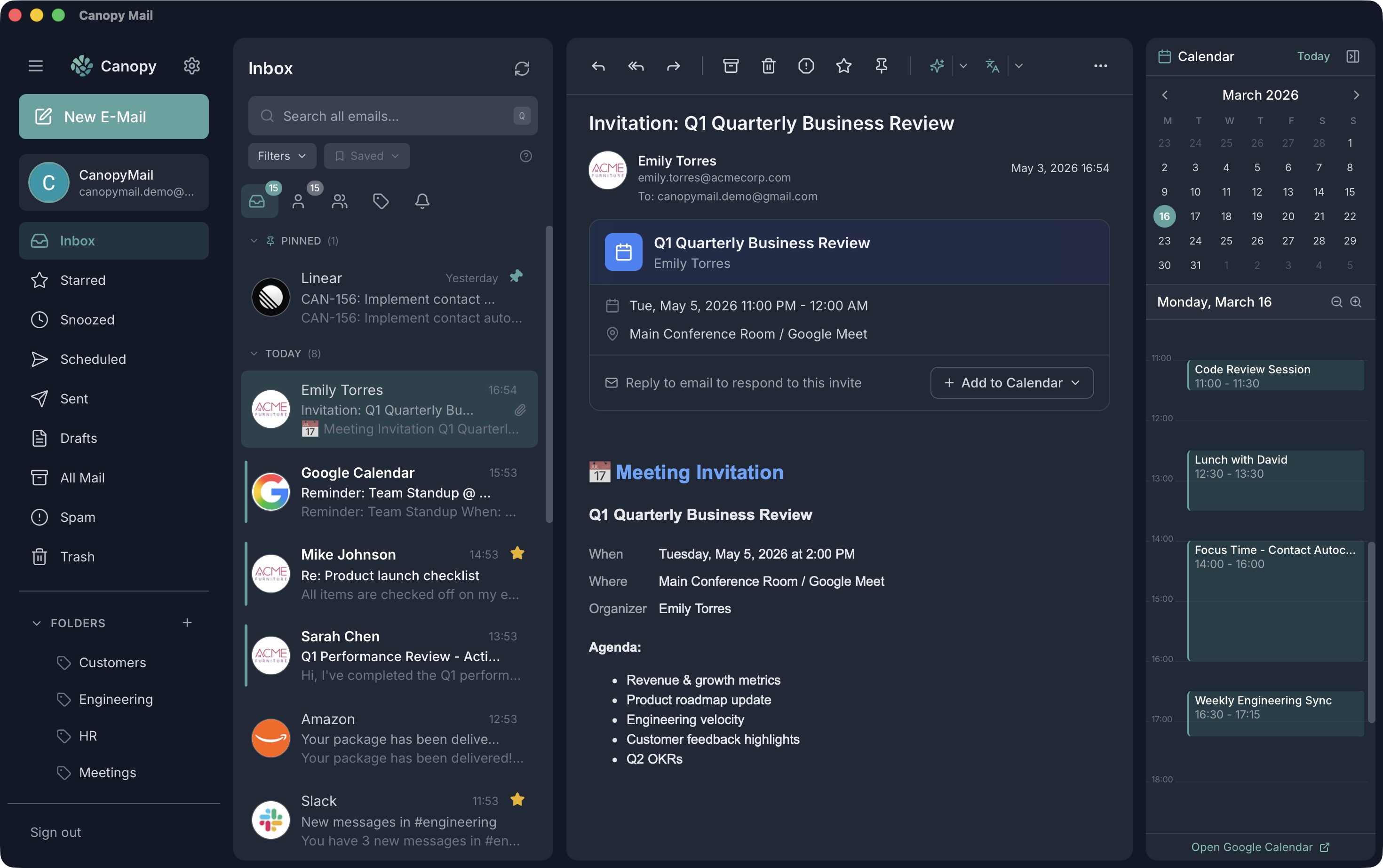Screen dimensions: 1383x868
Task: Star the open email in toolbar
Action: tap(844, 66)
